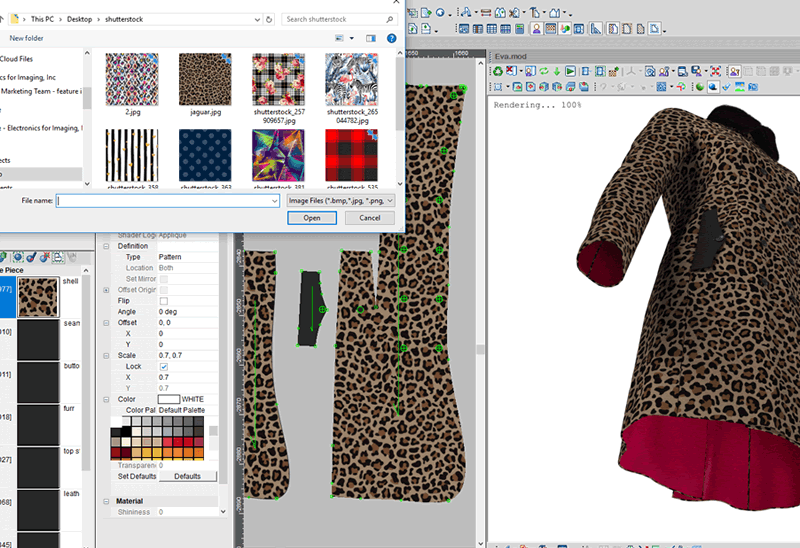Click the fabric texture grid icon in top toolbar
This screenshot has height=548, width=800.
point(551,29)
